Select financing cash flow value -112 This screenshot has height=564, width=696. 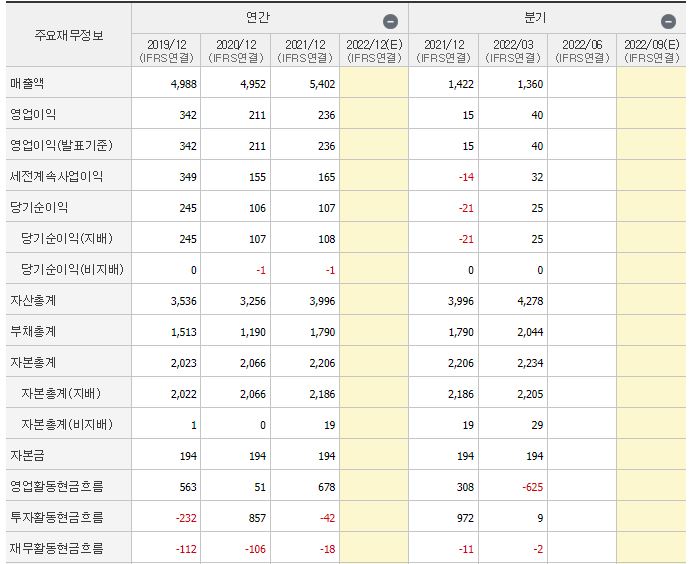186,549
